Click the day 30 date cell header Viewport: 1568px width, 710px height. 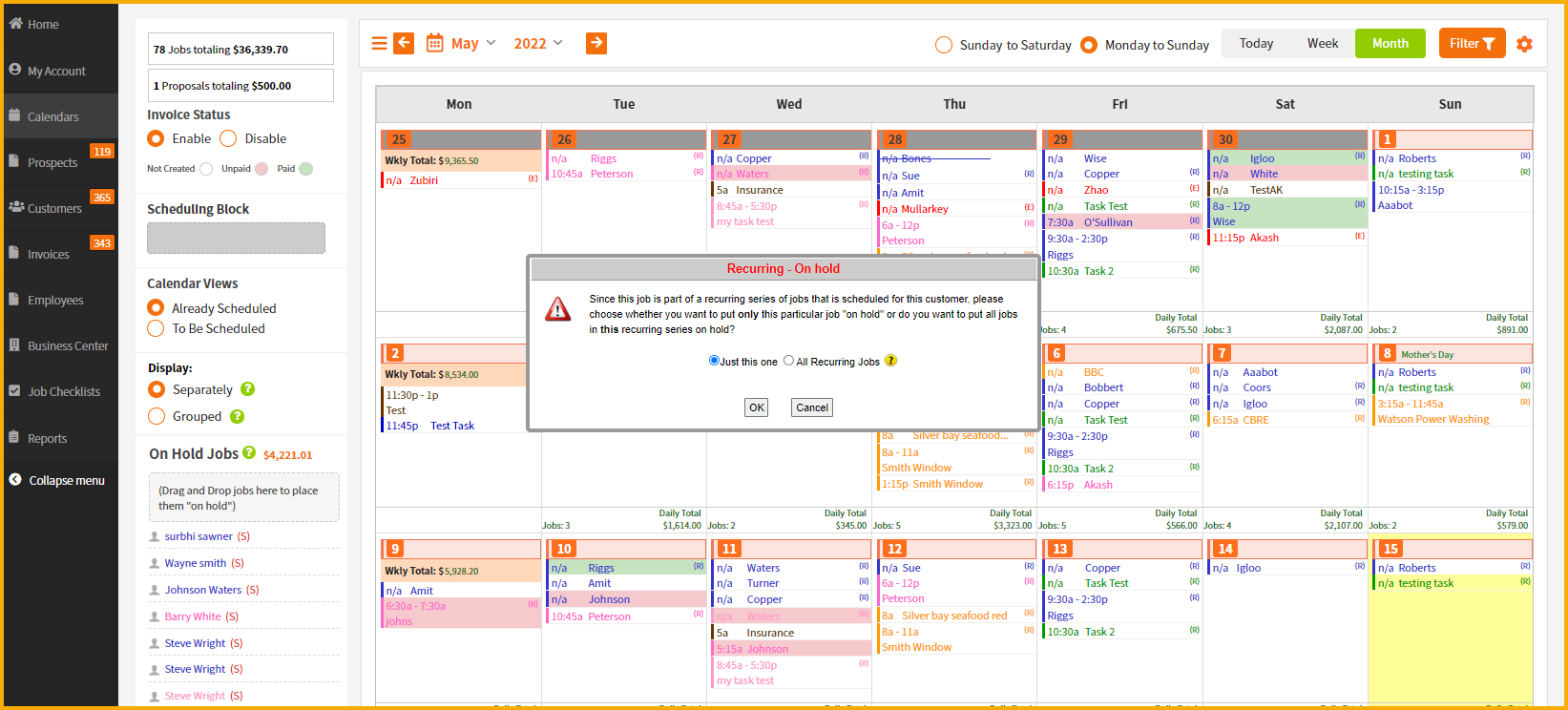point(1286,139)
